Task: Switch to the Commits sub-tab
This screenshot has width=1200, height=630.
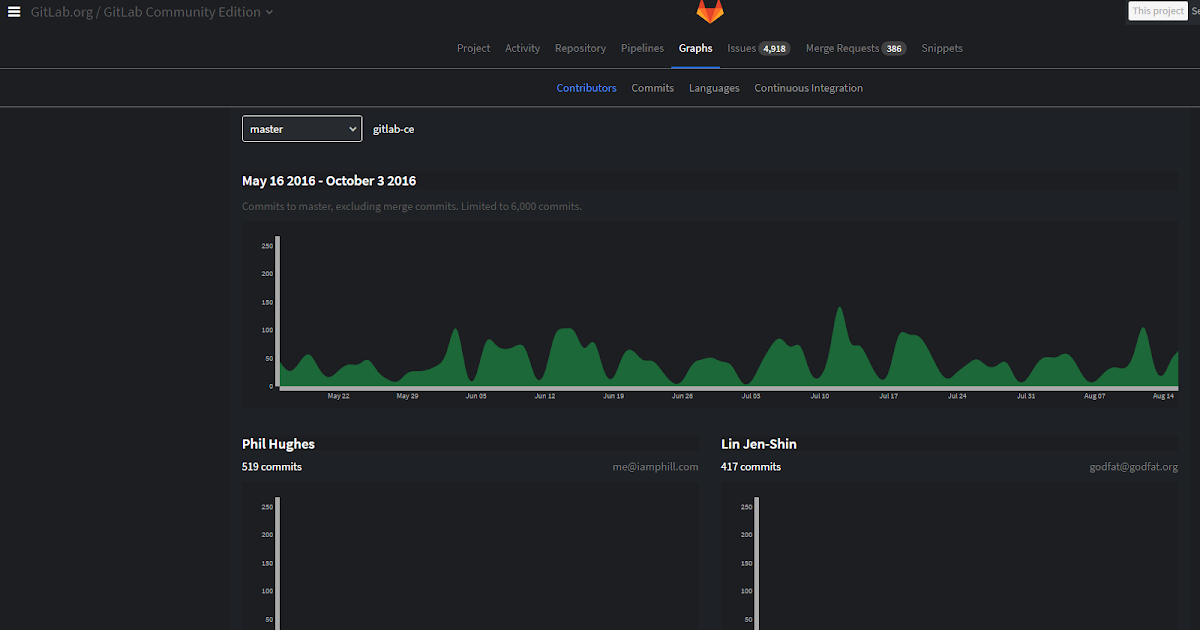Action: tap(653, 88)
